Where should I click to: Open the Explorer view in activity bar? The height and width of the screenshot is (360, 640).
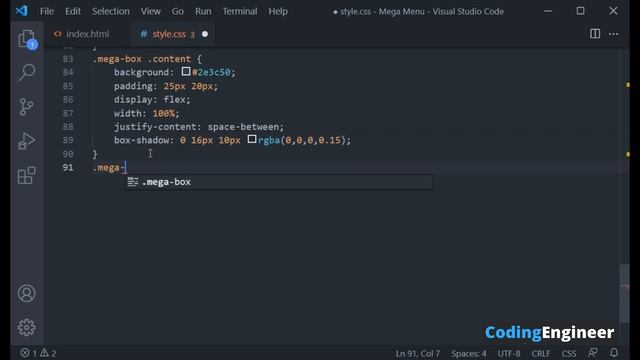27,39
